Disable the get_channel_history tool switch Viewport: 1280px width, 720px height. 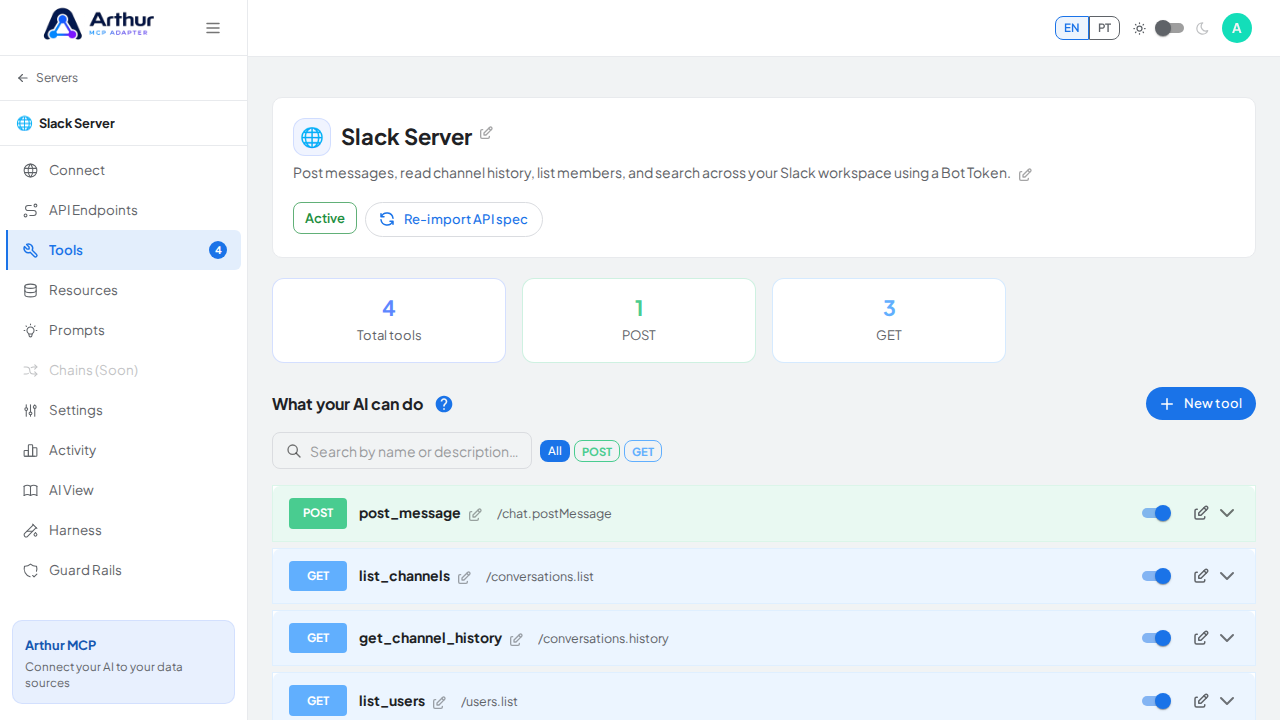[1157, 638]
